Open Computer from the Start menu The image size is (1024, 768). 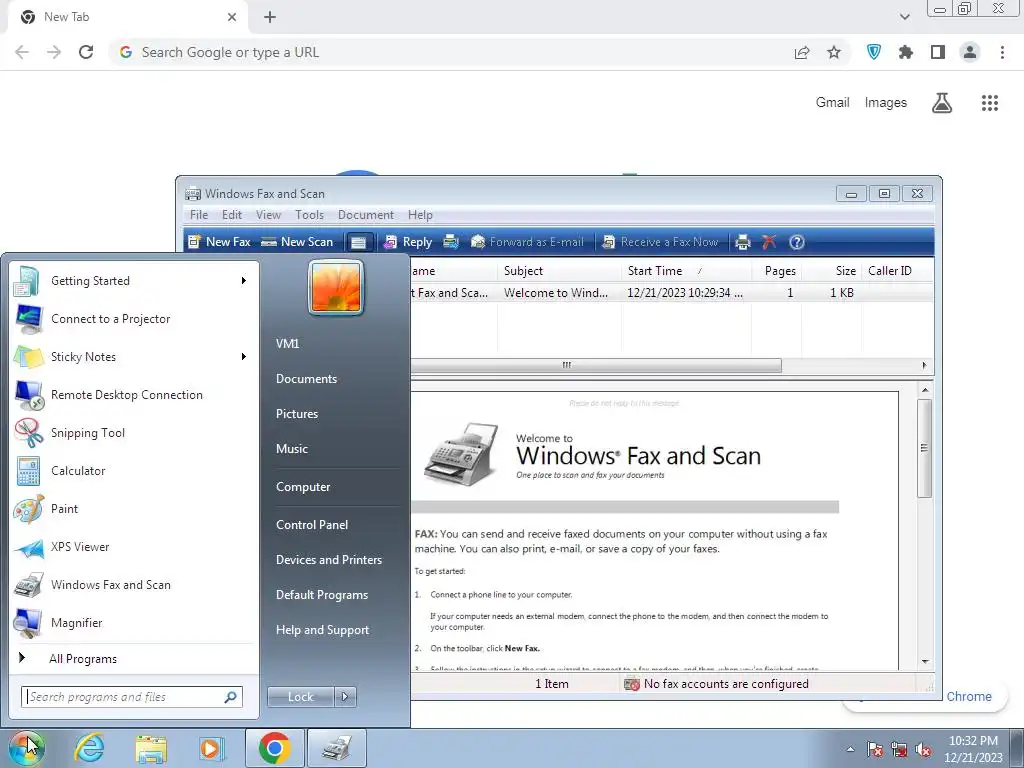pyautogui.click(x=302, y=487)
